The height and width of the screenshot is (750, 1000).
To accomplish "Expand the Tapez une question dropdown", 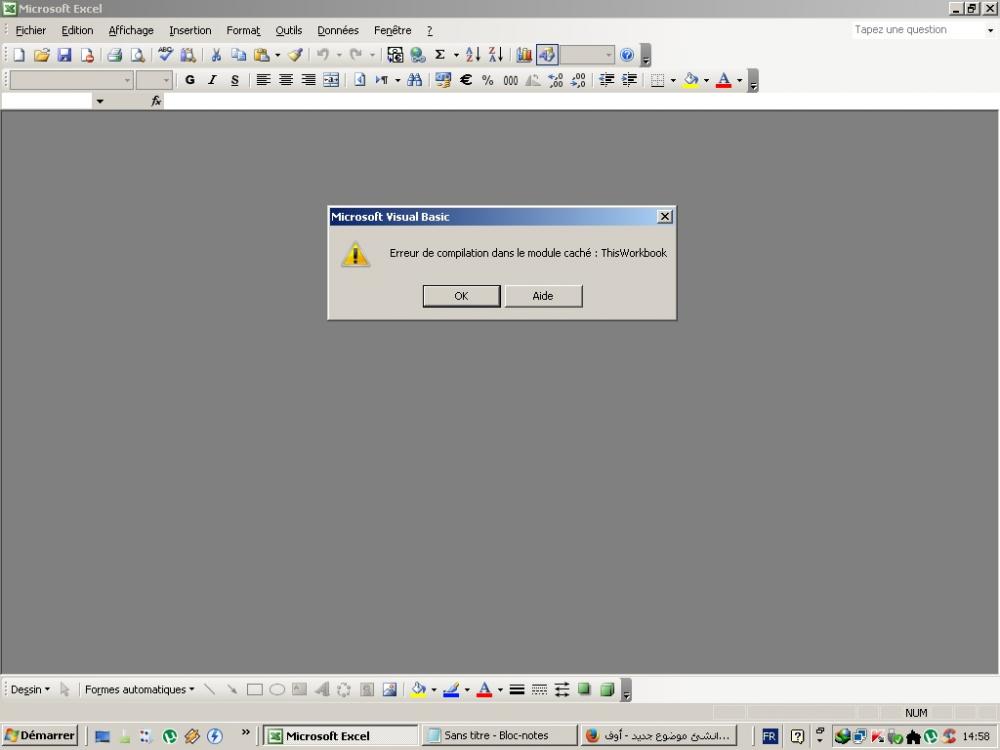I will tap(990, 30).
